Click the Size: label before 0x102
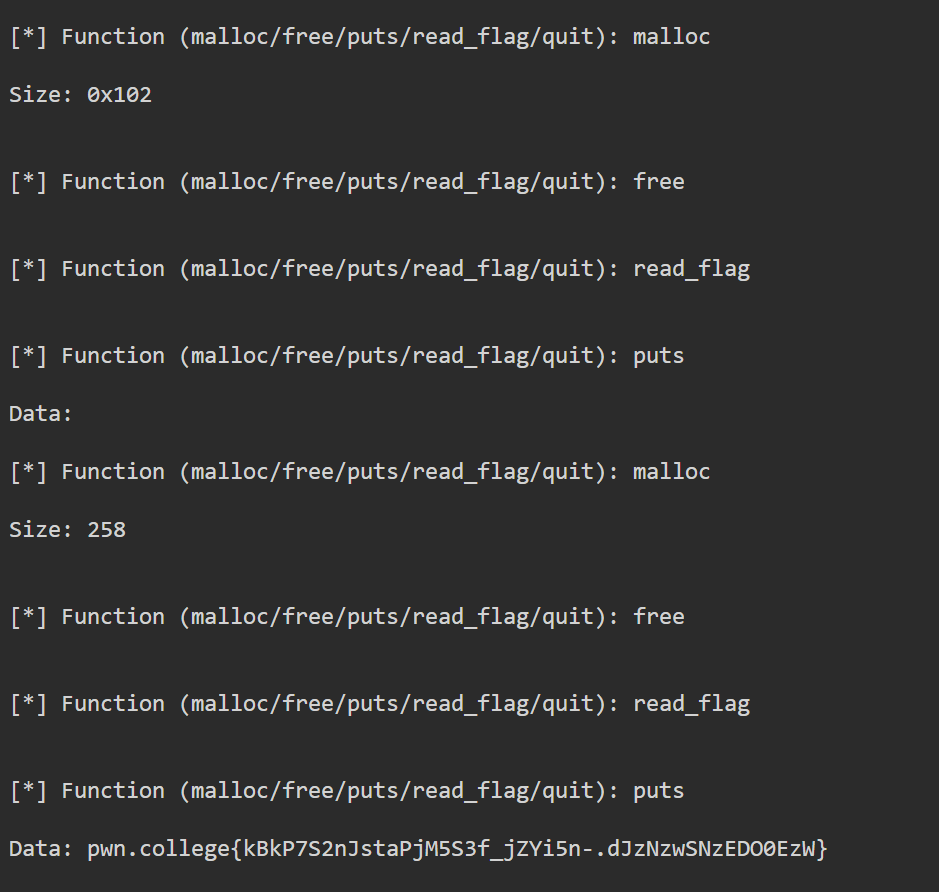Viewport: 939px width, 892px height. (x=41, y=95)
